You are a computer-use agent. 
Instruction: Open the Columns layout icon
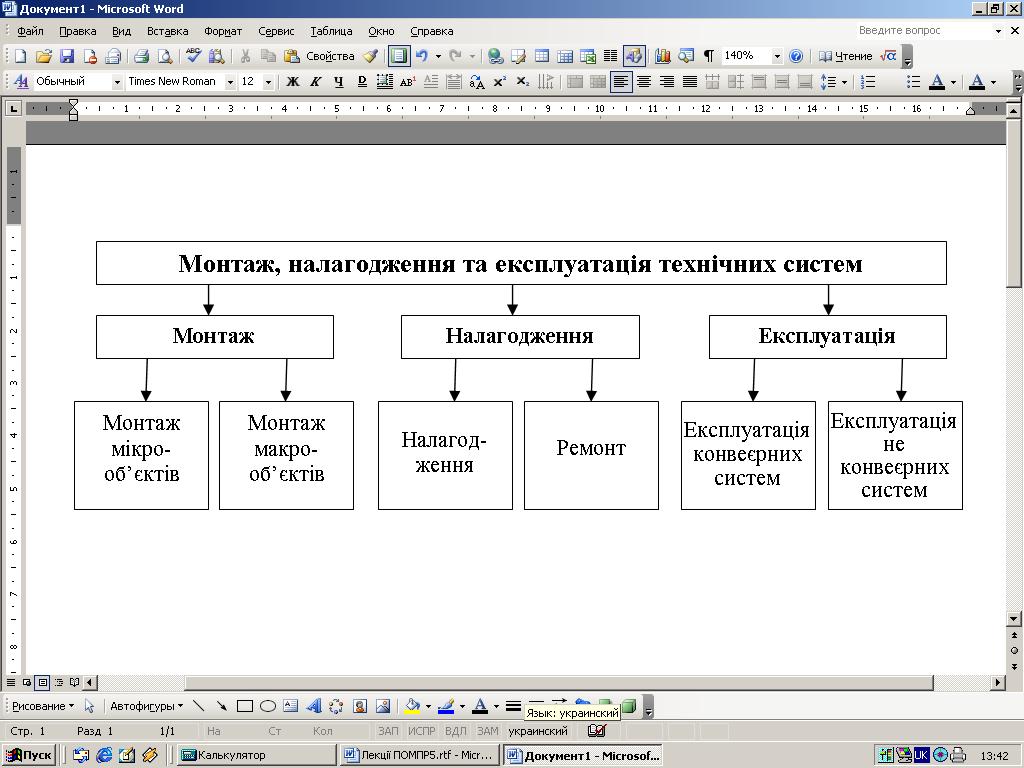[611, 56]
